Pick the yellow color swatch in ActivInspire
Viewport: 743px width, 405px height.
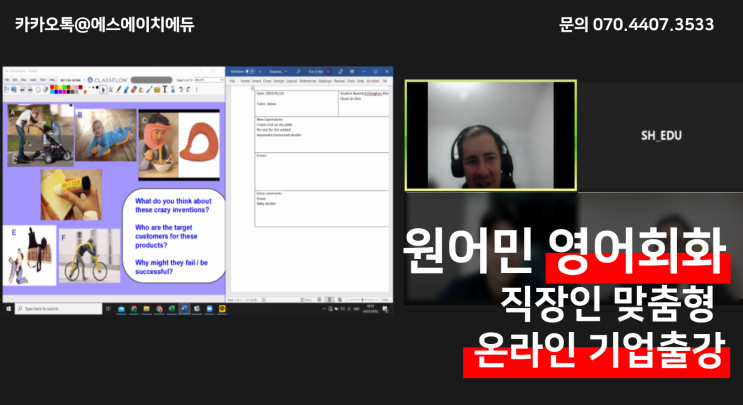click(x=60, y=87)
